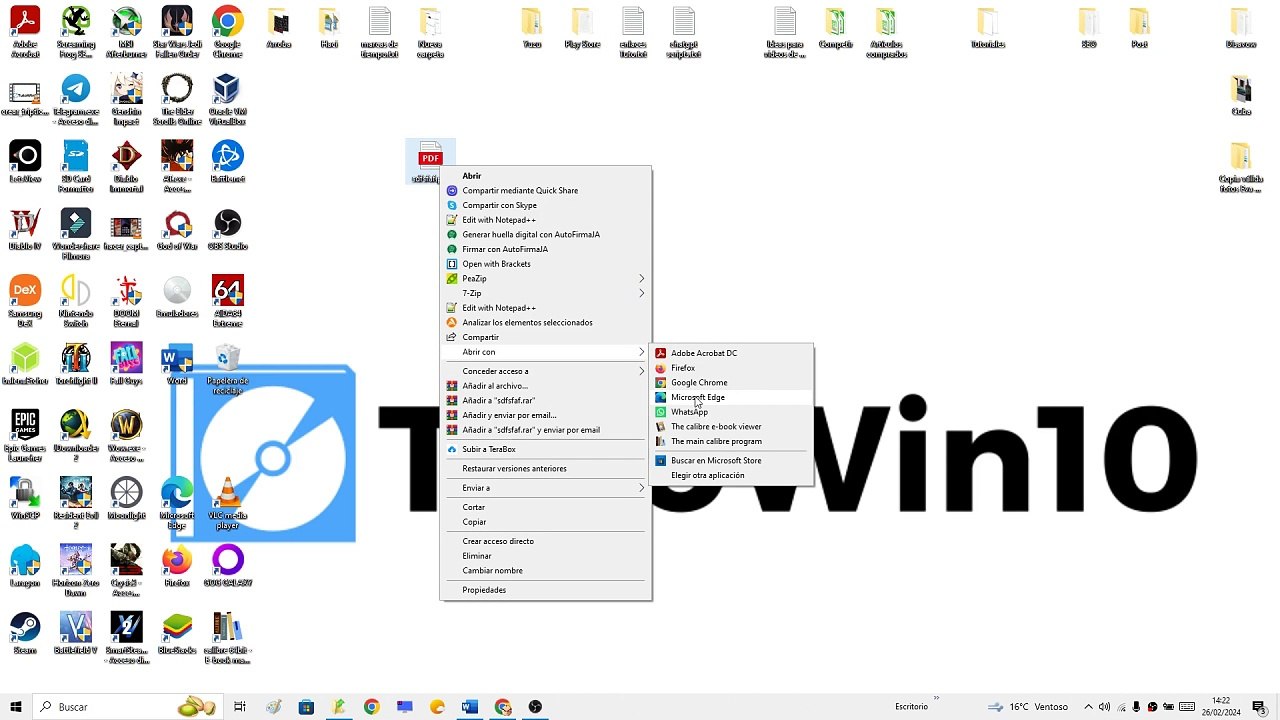Click the VLC media player desktop icon
The height and width of the screenshot is (720, 1280).
coord(228,502)
